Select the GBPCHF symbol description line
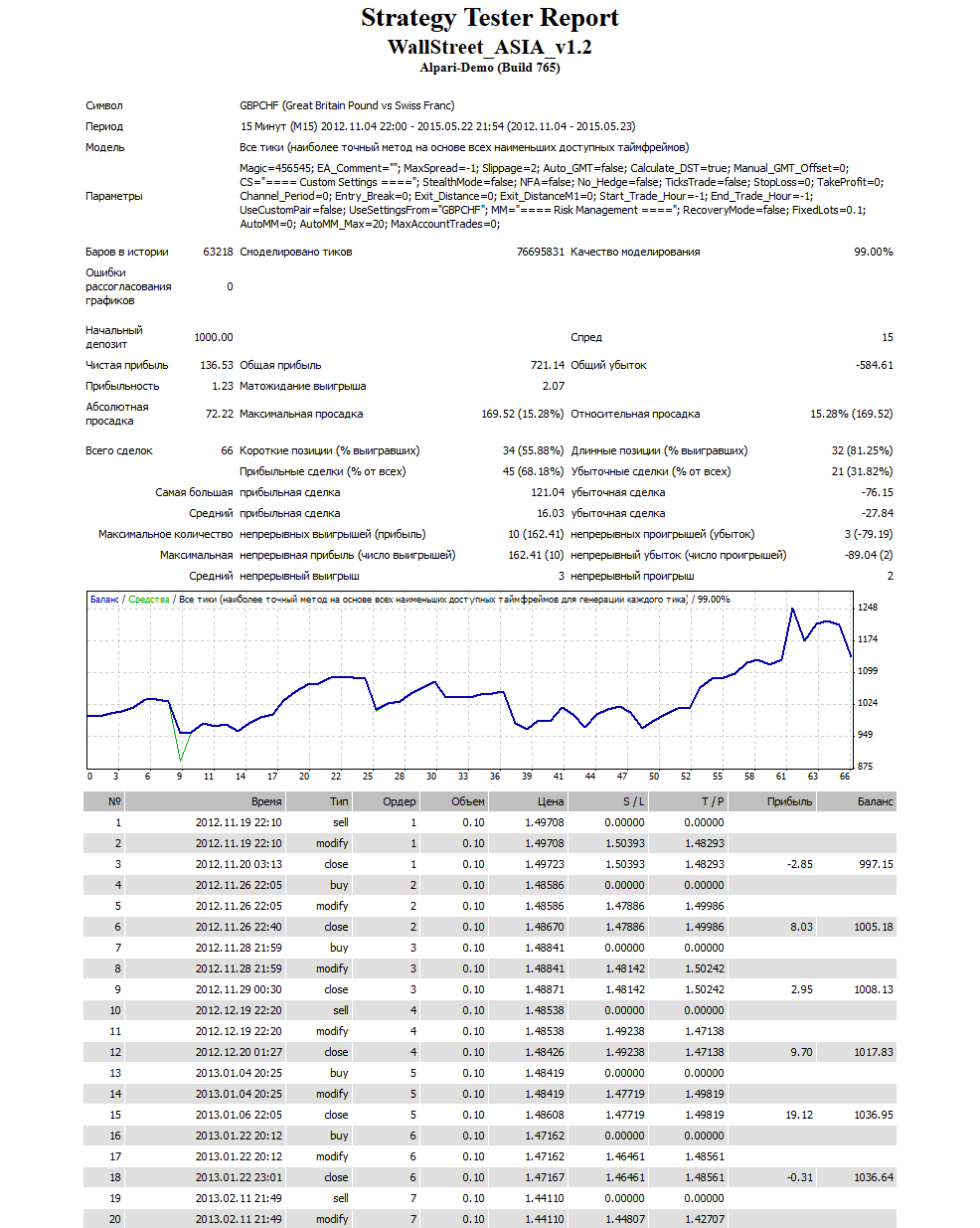The width and height of the screenshot is (980, 1228). [x=347, y=105]
